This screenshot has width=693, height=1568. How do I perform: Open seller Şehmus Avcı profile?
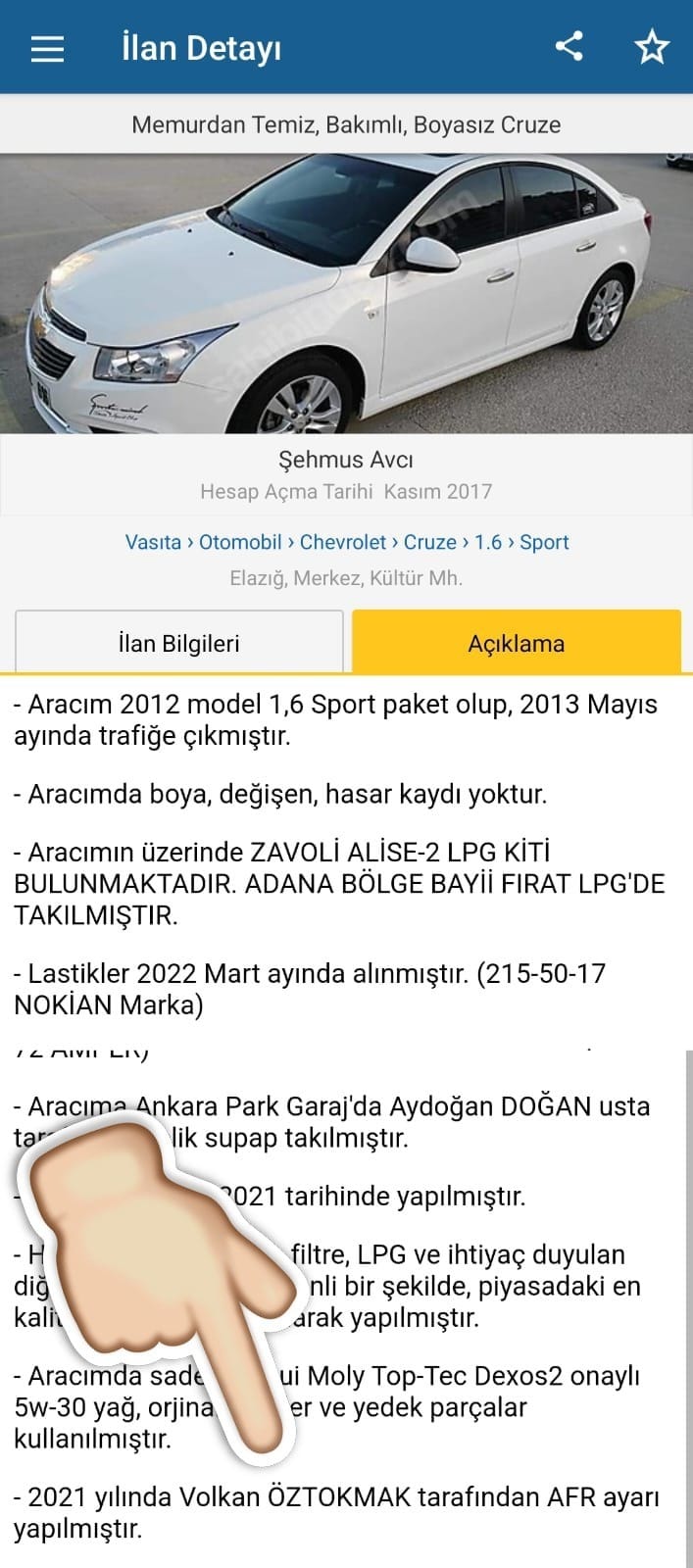pyautogui.click(x=346, y=460)
